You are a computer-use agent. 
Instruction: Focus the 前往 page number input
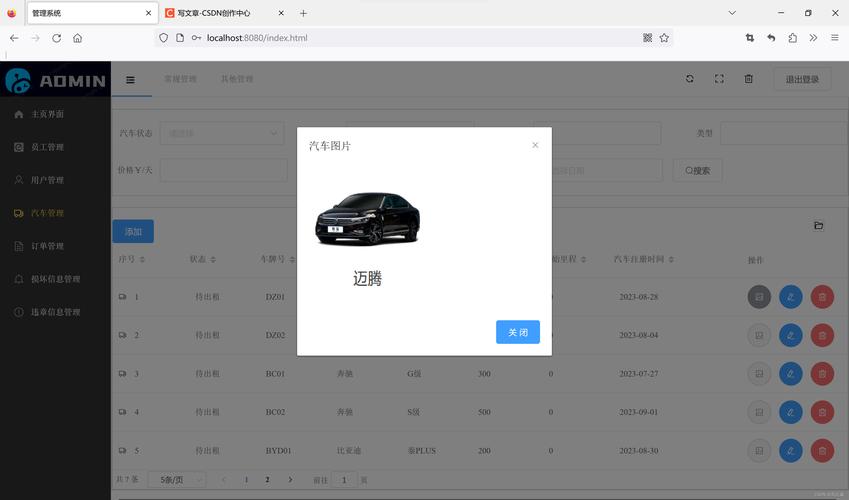344,480
